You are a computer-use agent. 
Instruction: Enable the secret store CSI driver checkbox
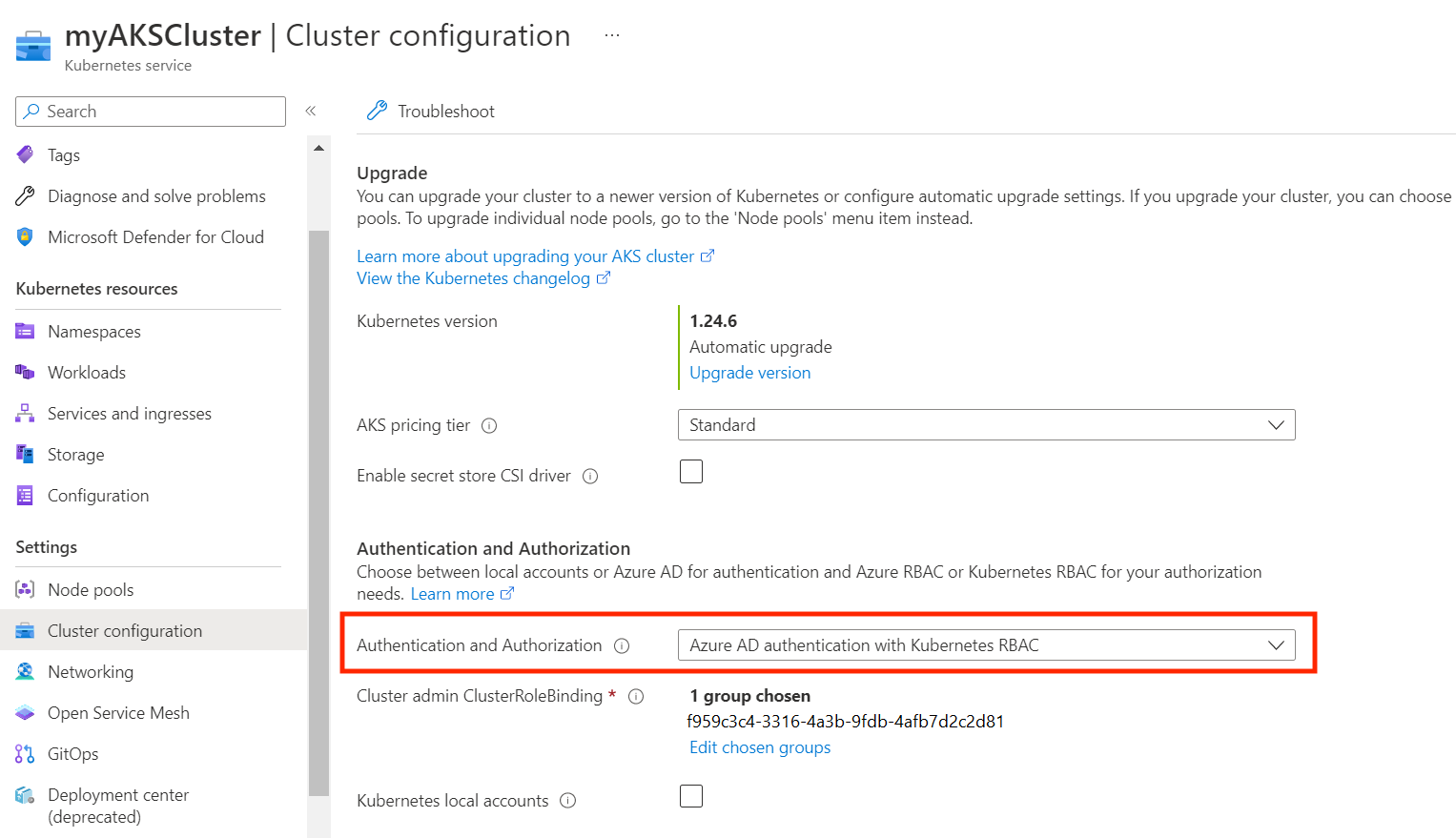(x=691, y=472)
